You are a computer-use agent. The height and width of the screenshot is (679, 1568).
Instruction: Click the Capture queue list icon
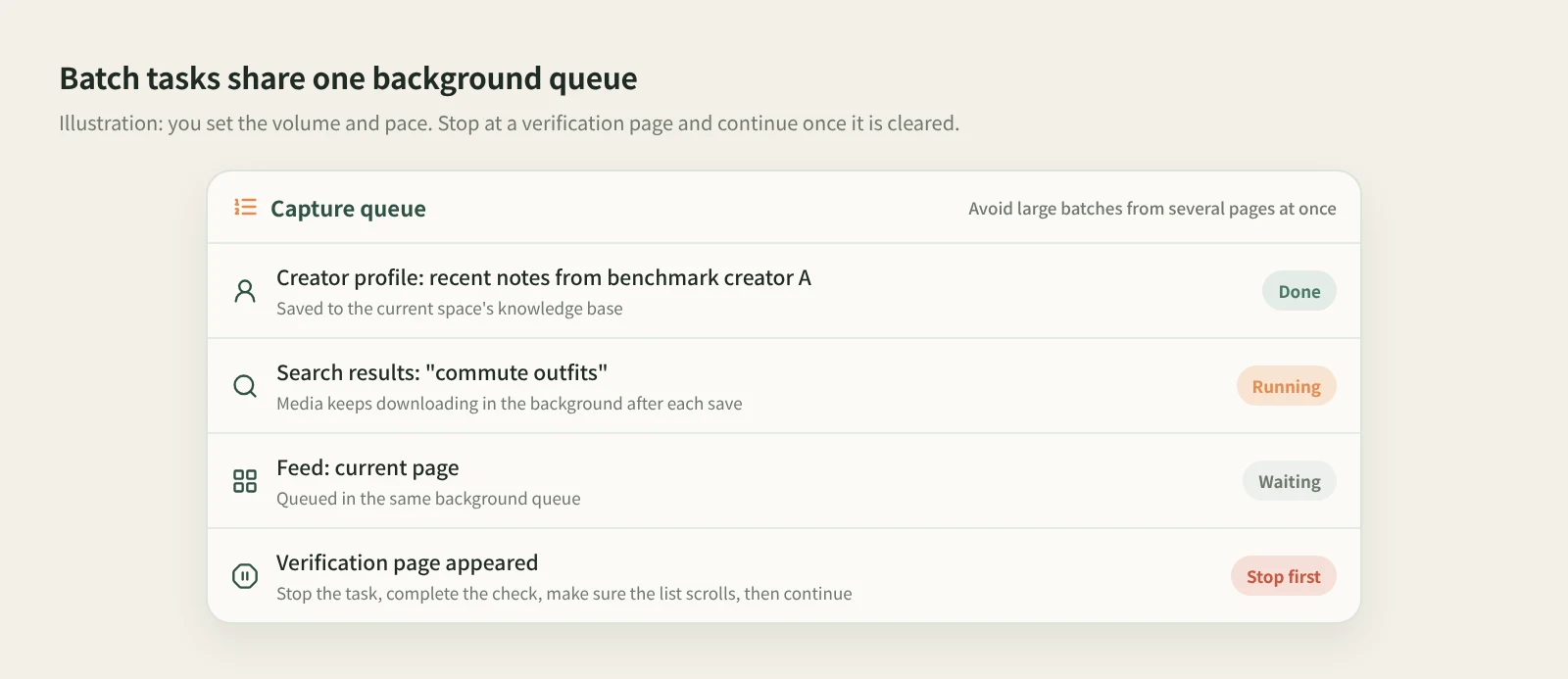pyautogui.click(x=245, y=207)
